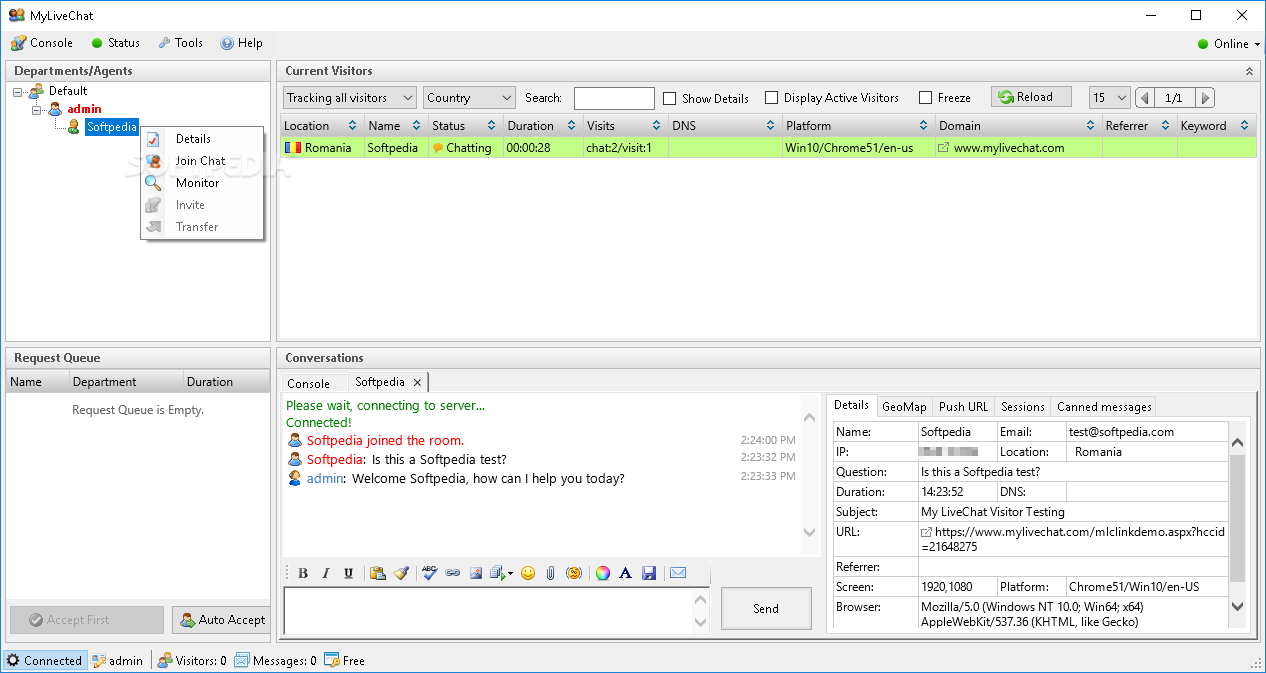Click inside the message text box
Screen dimensions: 1266x673
point(488,611)
